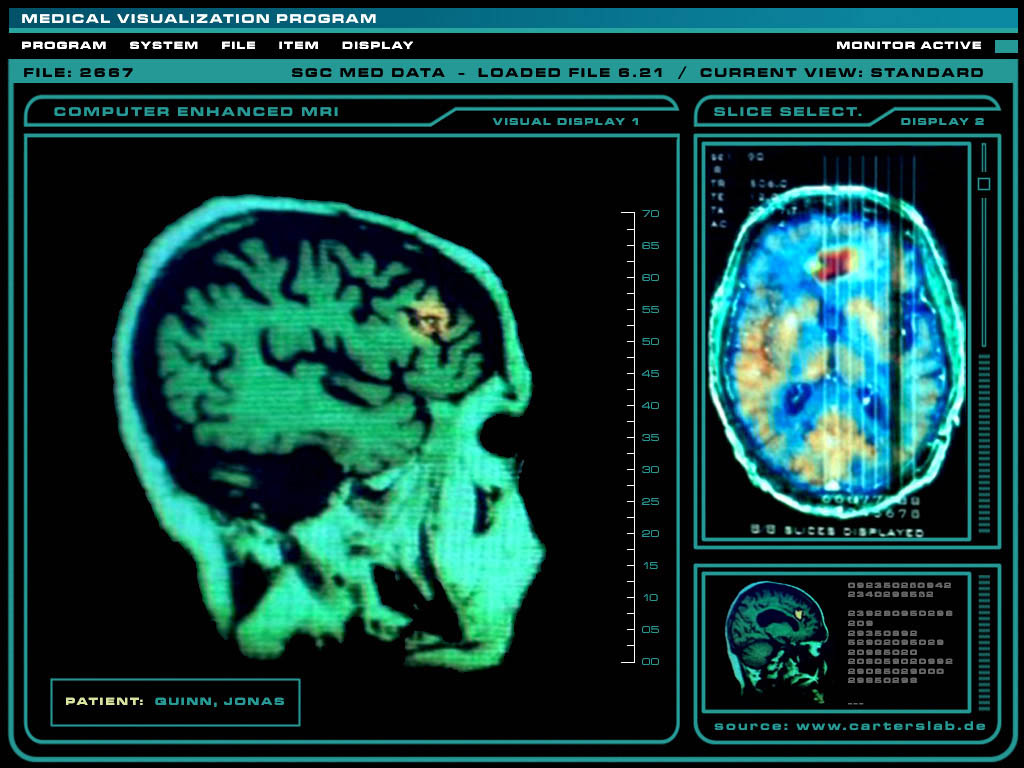This screenshot has width=1024, height=768.
Task: Click the square slider handle in Display 2
Action: [984, 184]
